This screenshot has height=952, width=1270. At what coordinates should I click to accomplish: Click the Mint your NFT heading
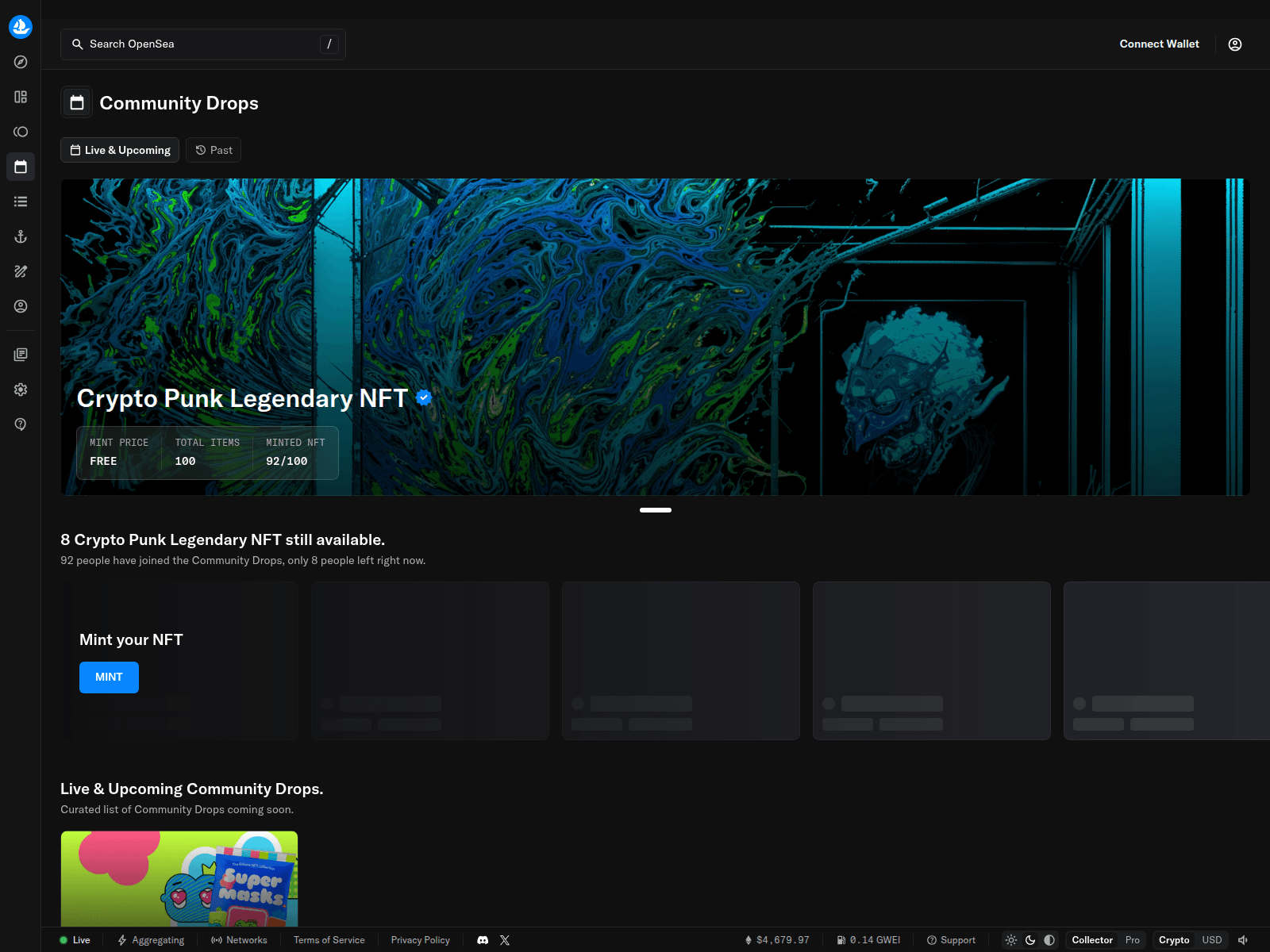(x=131, y=639)
